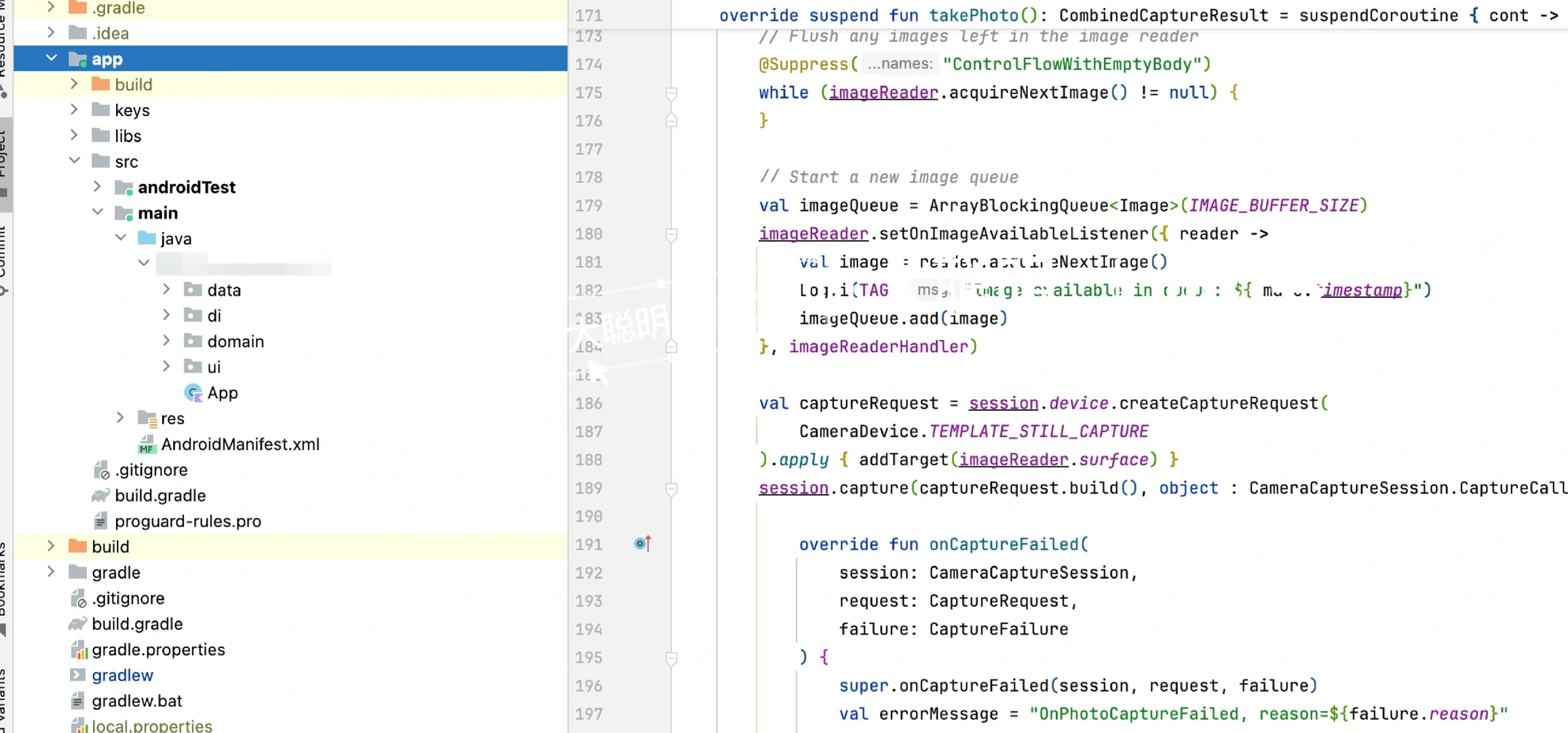Expand the androidTest folder
Screen dimensions: 1568x733
pyautogui.click(x=97, y=187)
